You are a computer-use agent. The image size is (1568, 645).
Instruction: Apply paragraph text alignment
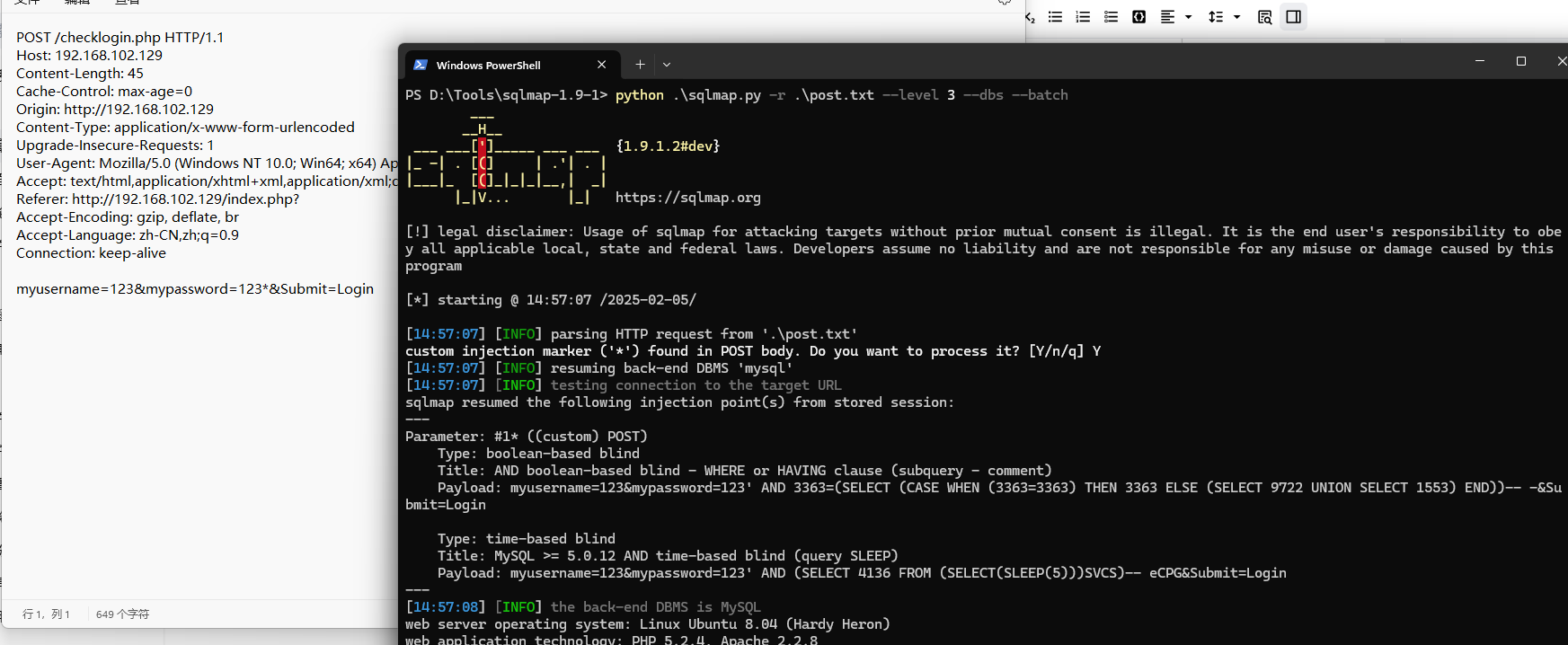(x=1167, y=17)
